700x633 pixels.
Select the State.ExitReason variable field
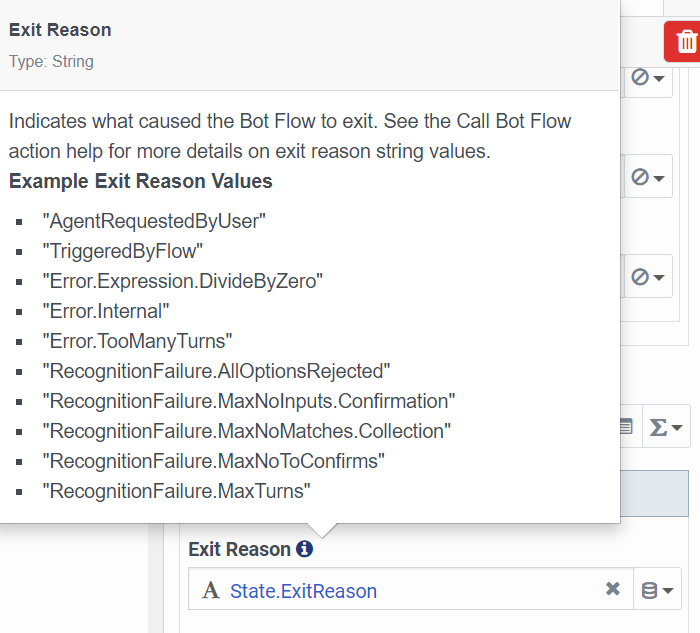(411, 589)
